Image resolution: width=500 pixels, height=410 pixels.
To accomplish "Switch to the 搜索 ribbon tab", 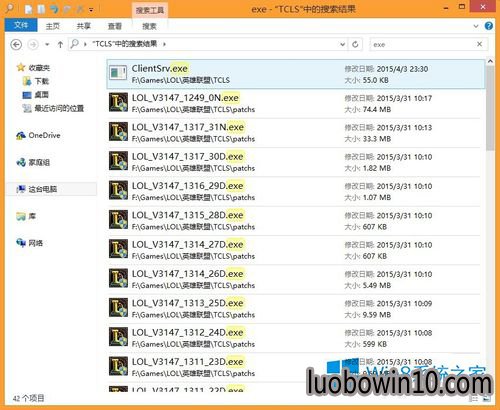I will point(149,26).
